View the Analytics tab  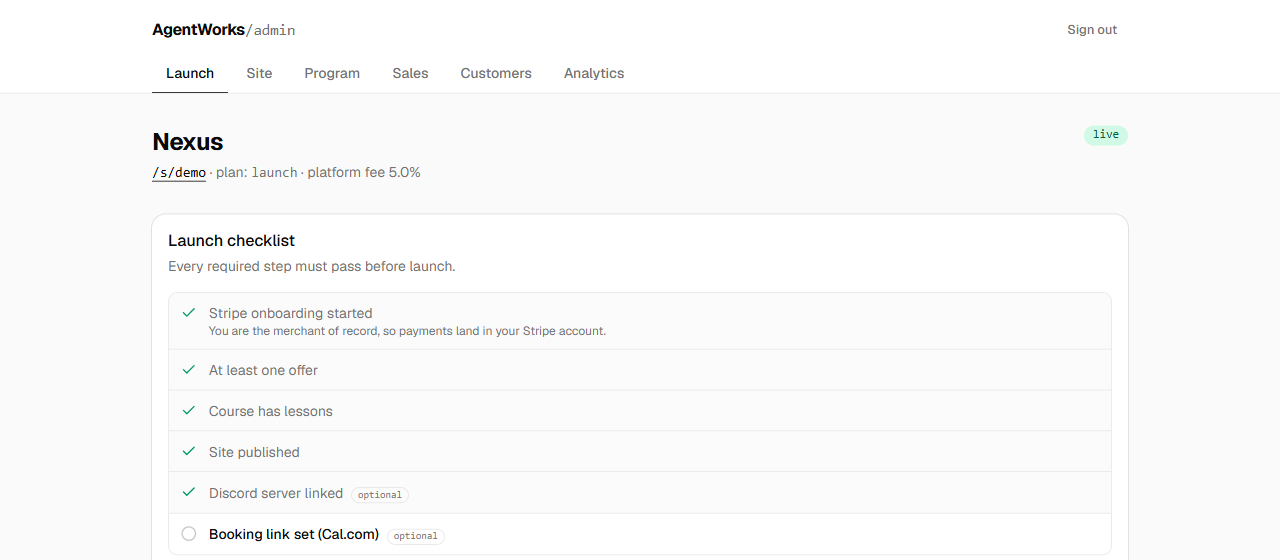[x=594, y=73]
